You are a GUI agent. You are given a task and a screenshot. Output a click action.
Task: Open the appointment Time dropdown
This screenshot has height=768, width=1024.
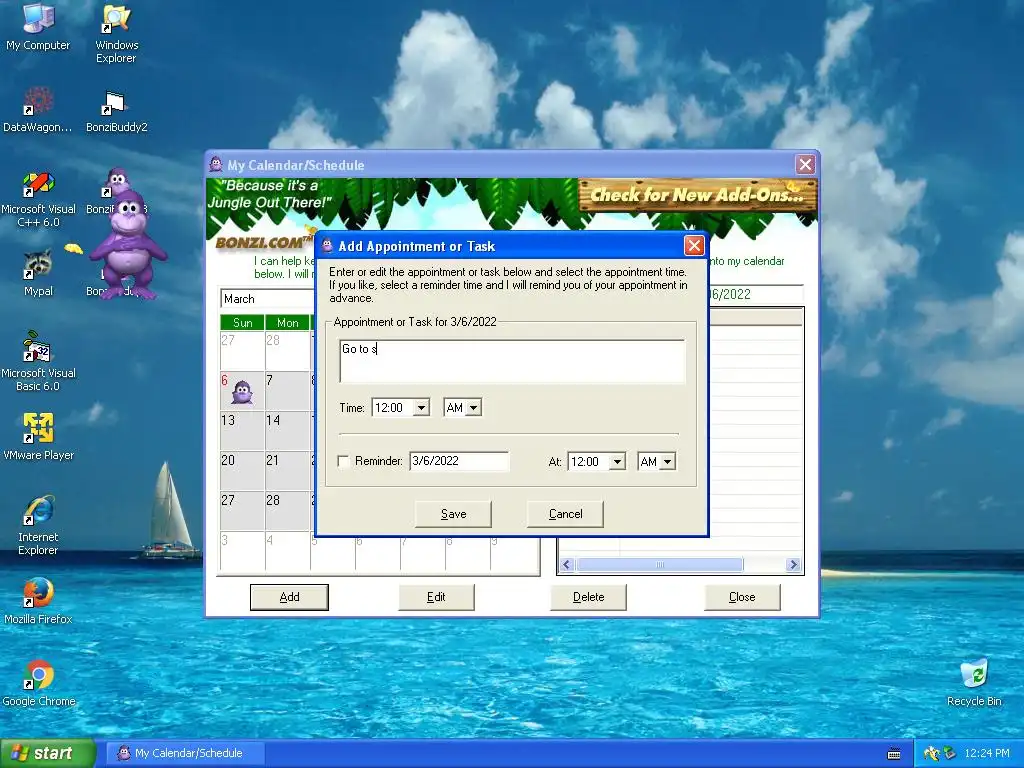point(422,408)
